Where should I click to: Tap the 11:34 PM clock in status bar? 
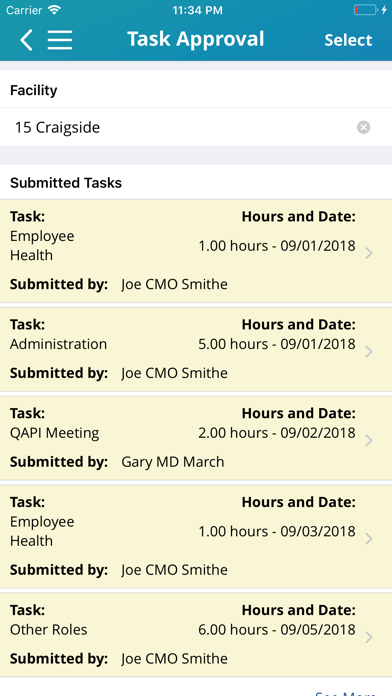coord(198,10)
